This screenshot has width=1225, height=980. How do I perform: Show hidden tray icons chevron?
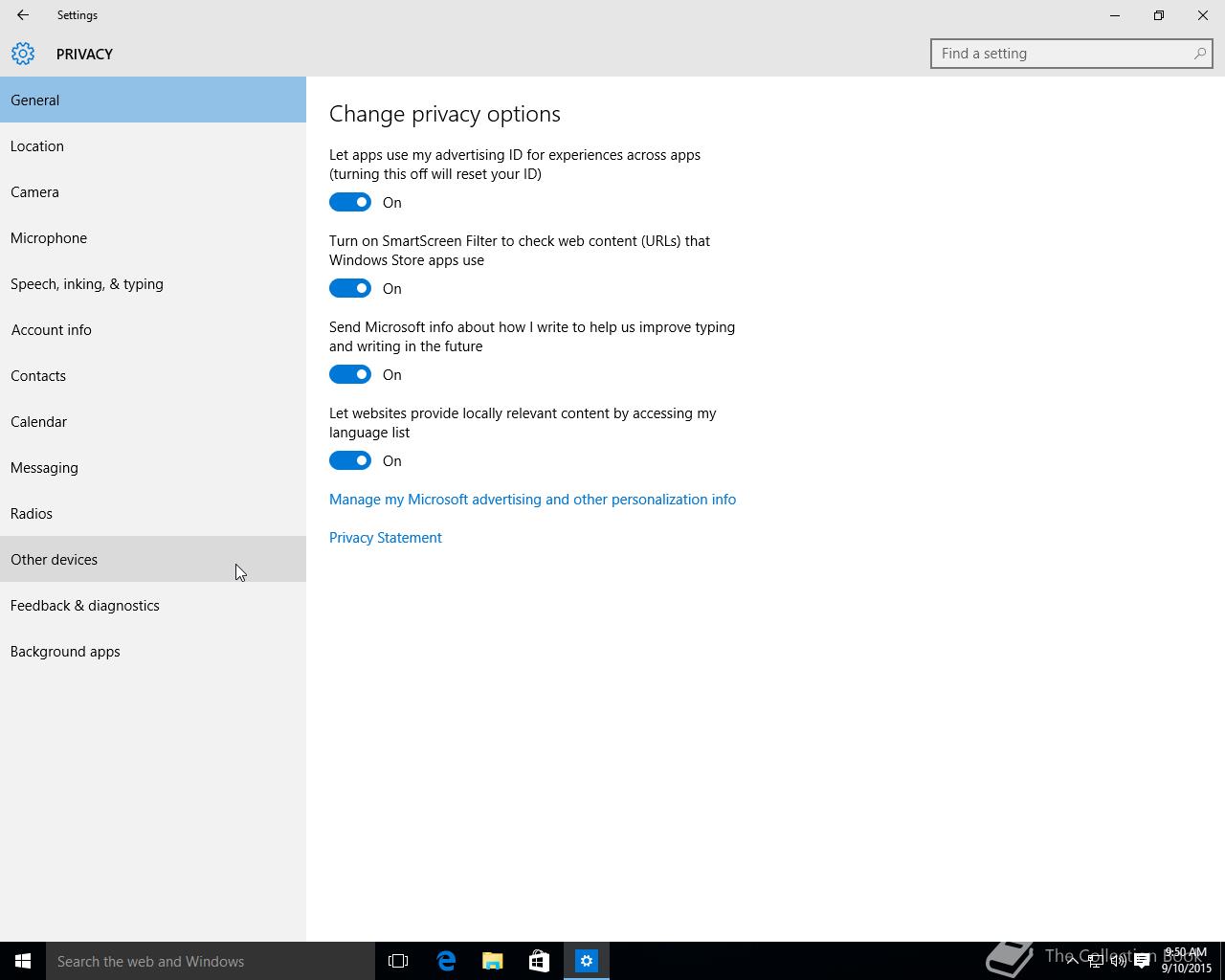point(1072,961)
